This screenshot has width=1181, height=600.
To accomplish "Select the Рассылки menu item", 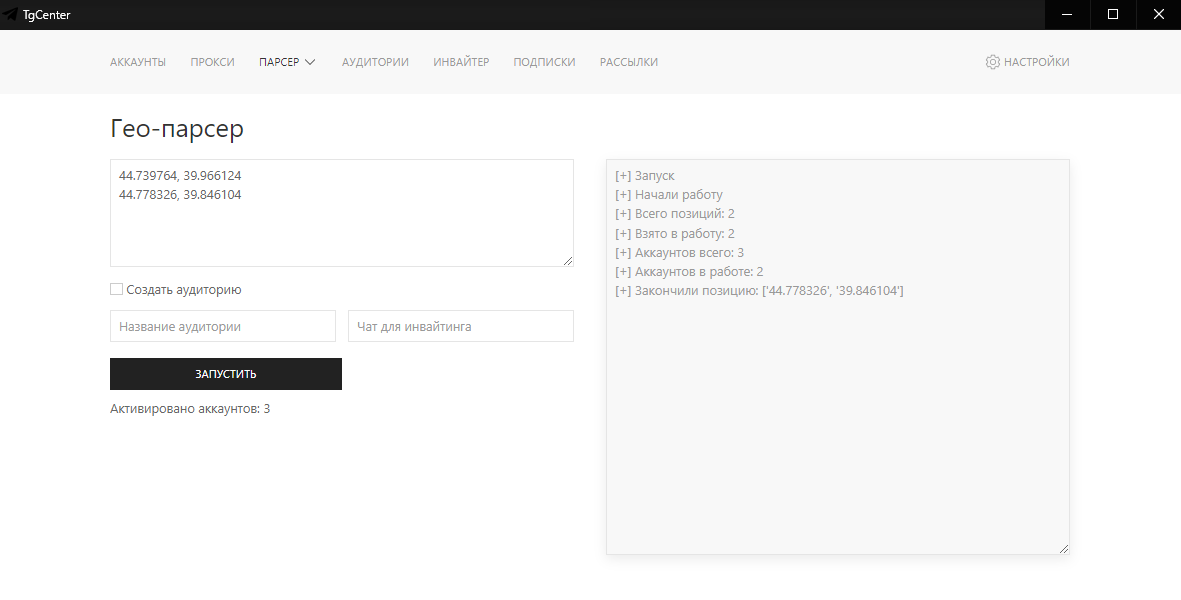I will pyautogui.click(x=629, y=62).
